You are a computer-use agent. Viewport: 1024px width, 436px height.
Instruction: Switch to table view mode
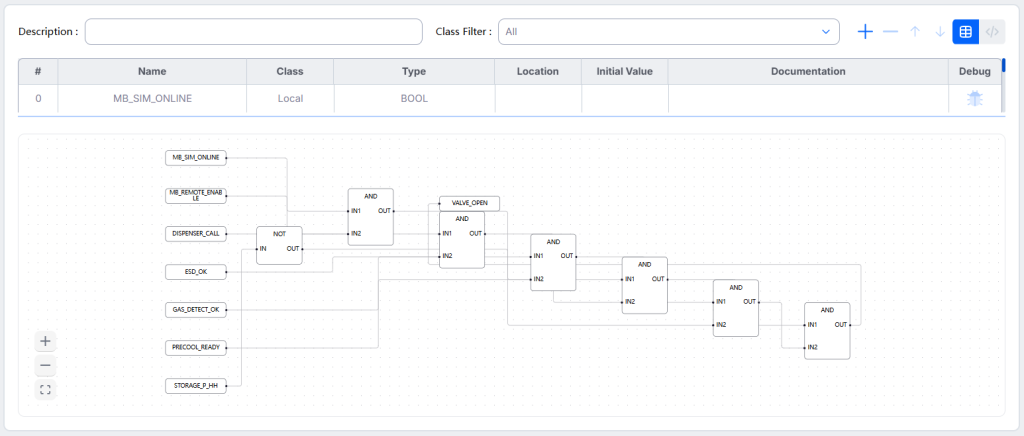pos(965,32)
